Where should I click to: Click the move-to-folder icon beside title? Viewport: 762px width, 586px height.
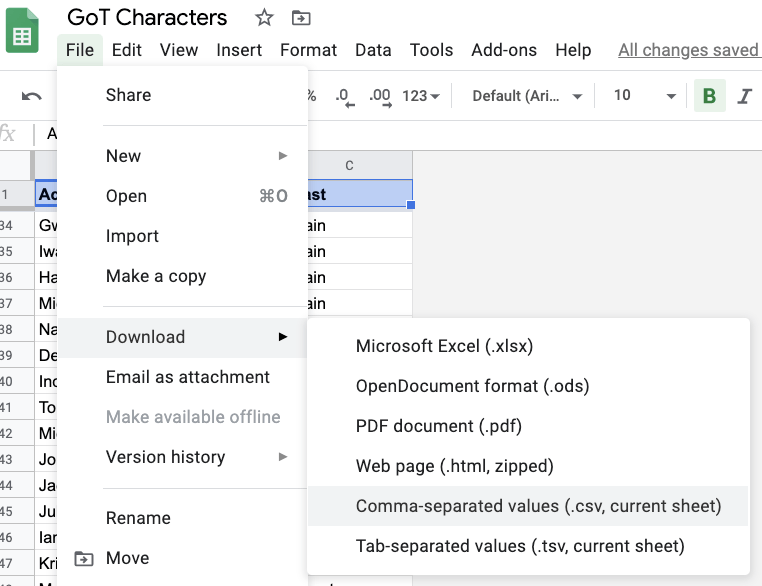301,18
